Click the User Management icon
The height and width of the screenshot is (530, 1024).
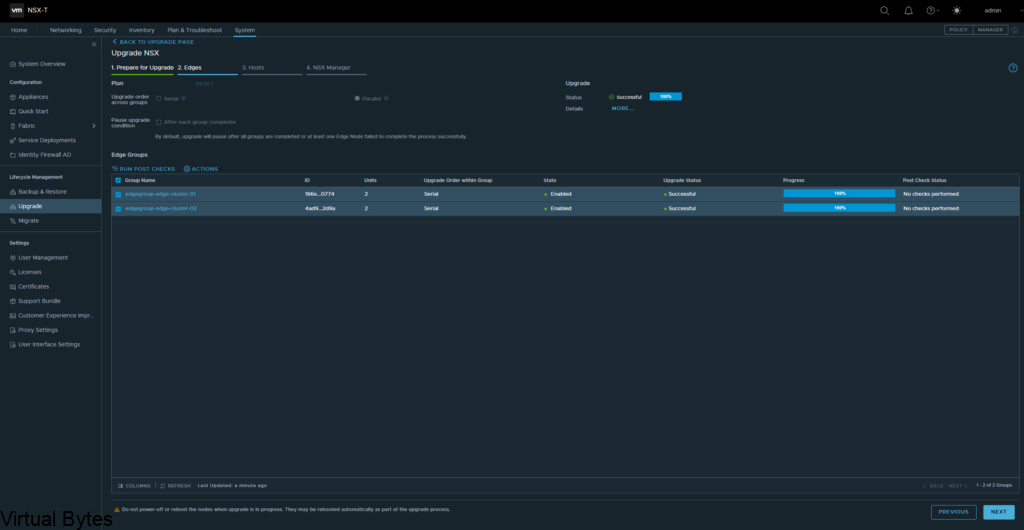[13, 258]
